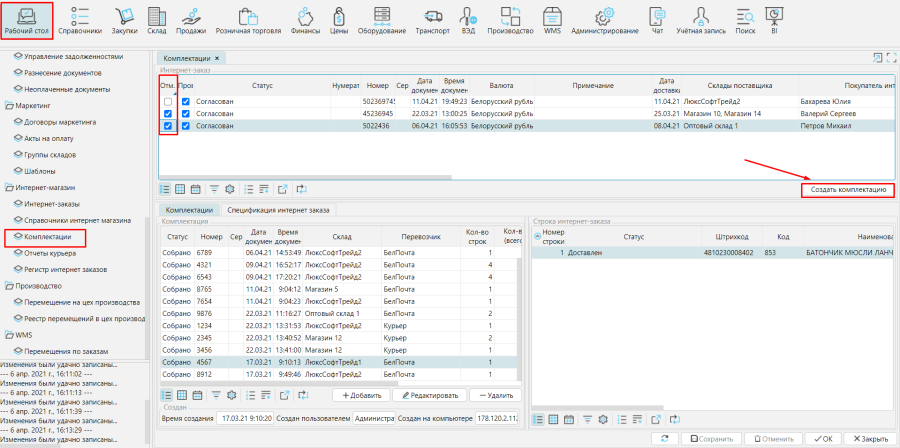Click the refresh icon left of Сохранить

(663, 438)
